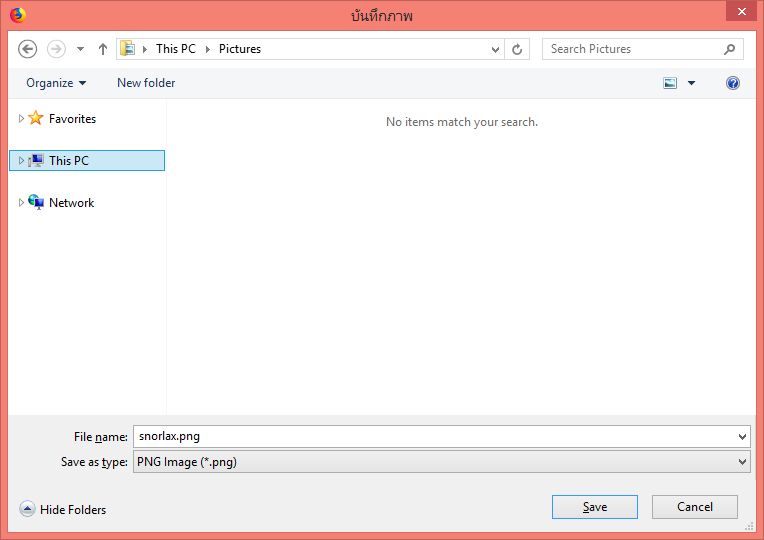Click the change view icon

pos(670,83)
